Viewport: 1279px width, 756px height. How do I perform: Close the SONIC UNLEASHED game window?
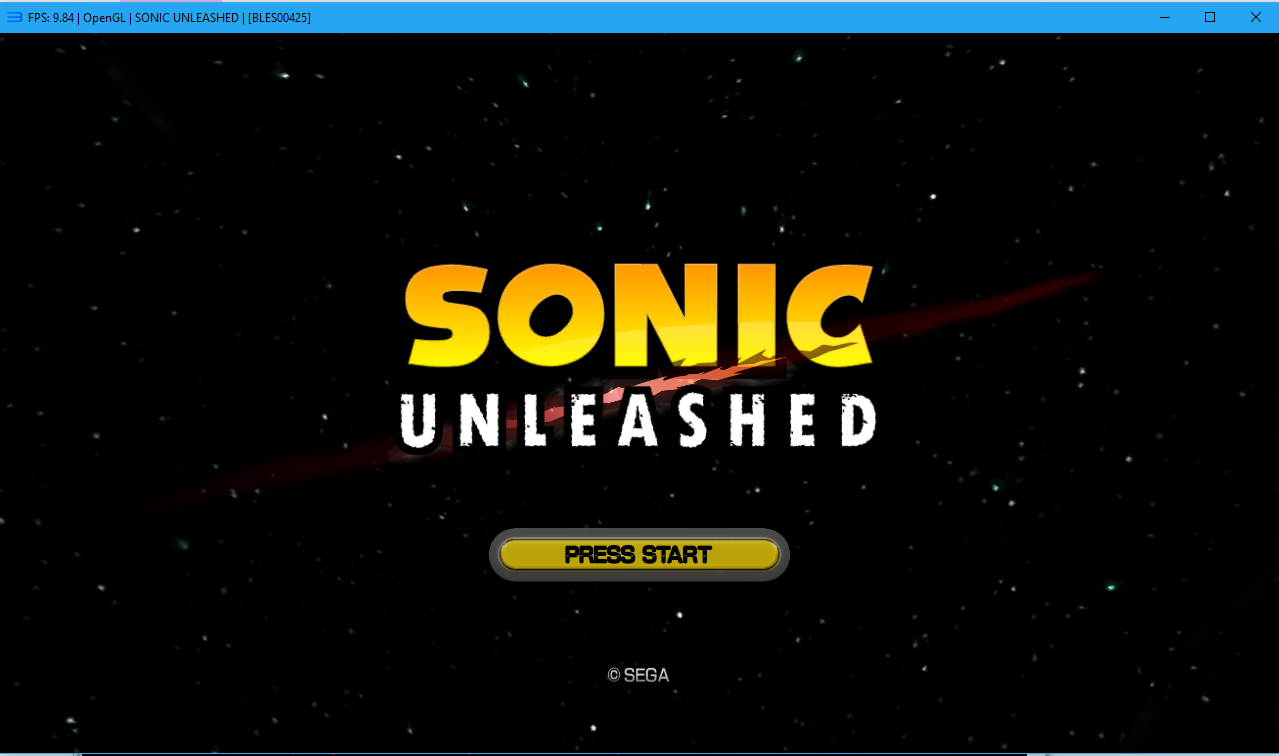1256,17
